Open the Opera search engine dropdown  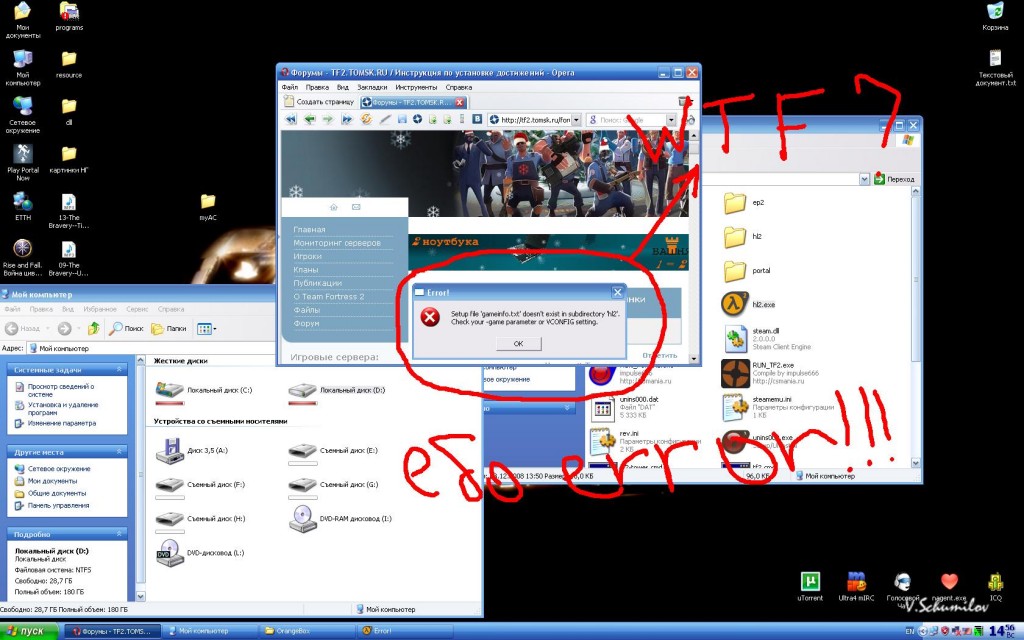tap(671, 120)
